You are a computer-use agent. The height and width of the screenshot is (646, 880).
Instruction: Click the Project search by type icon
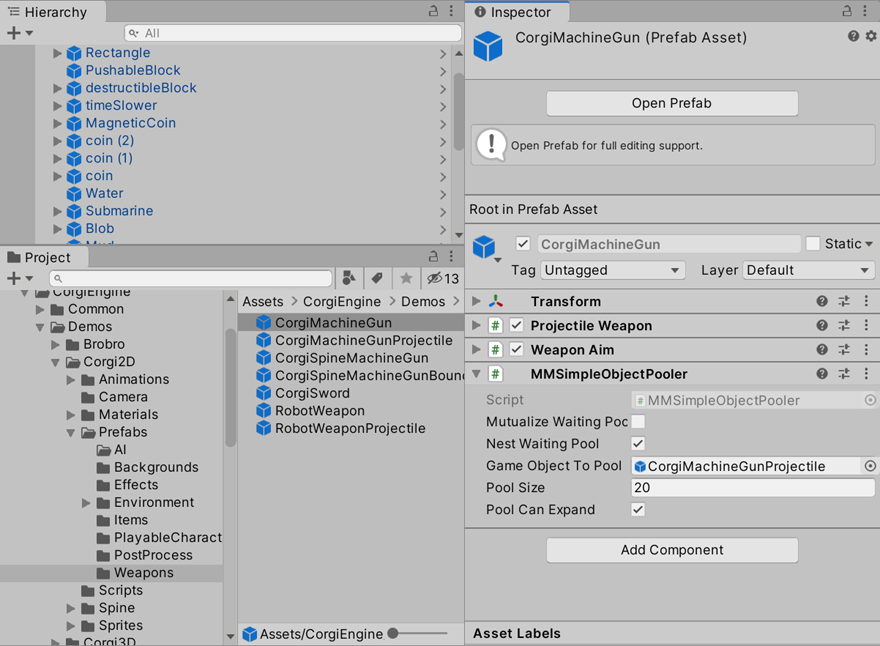348,278
